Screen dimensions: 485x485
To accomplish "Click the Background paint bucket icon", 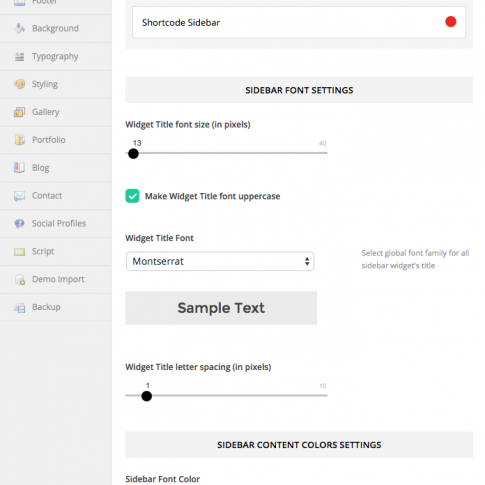I will (19, 28).
